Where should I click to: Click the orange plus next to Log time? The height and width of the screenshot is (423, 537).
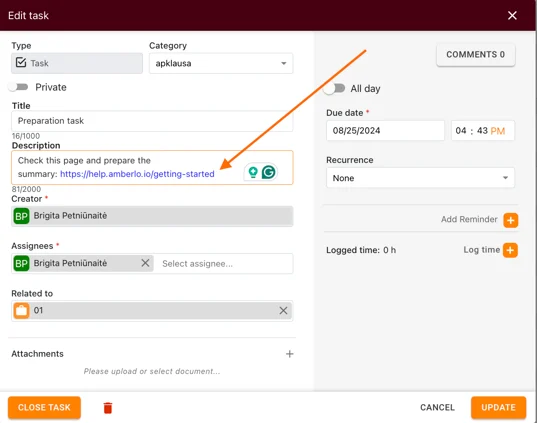click(x=510, y=250)
